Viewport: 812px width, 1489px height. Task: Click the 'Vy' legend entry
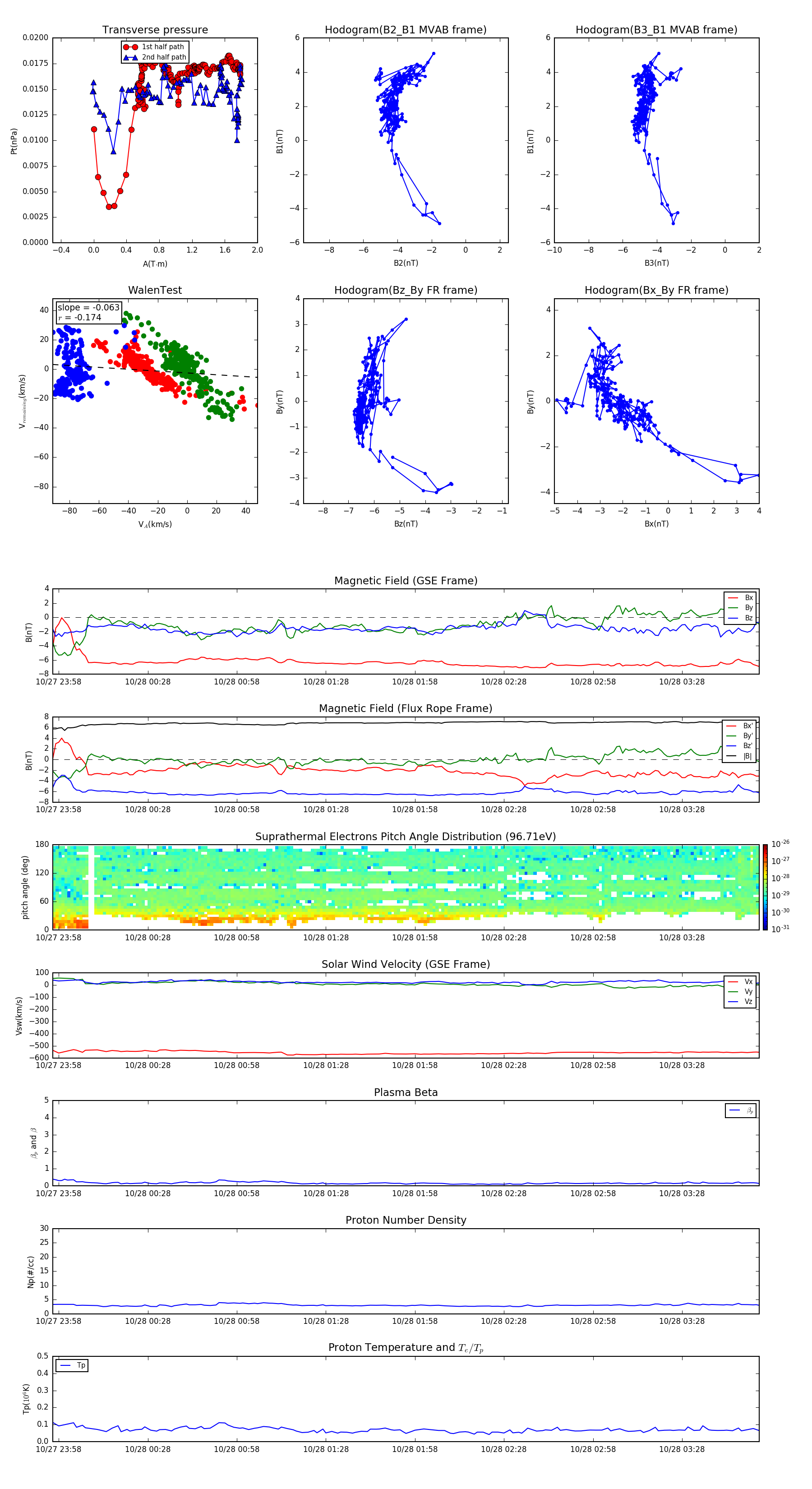coord(740,991)
